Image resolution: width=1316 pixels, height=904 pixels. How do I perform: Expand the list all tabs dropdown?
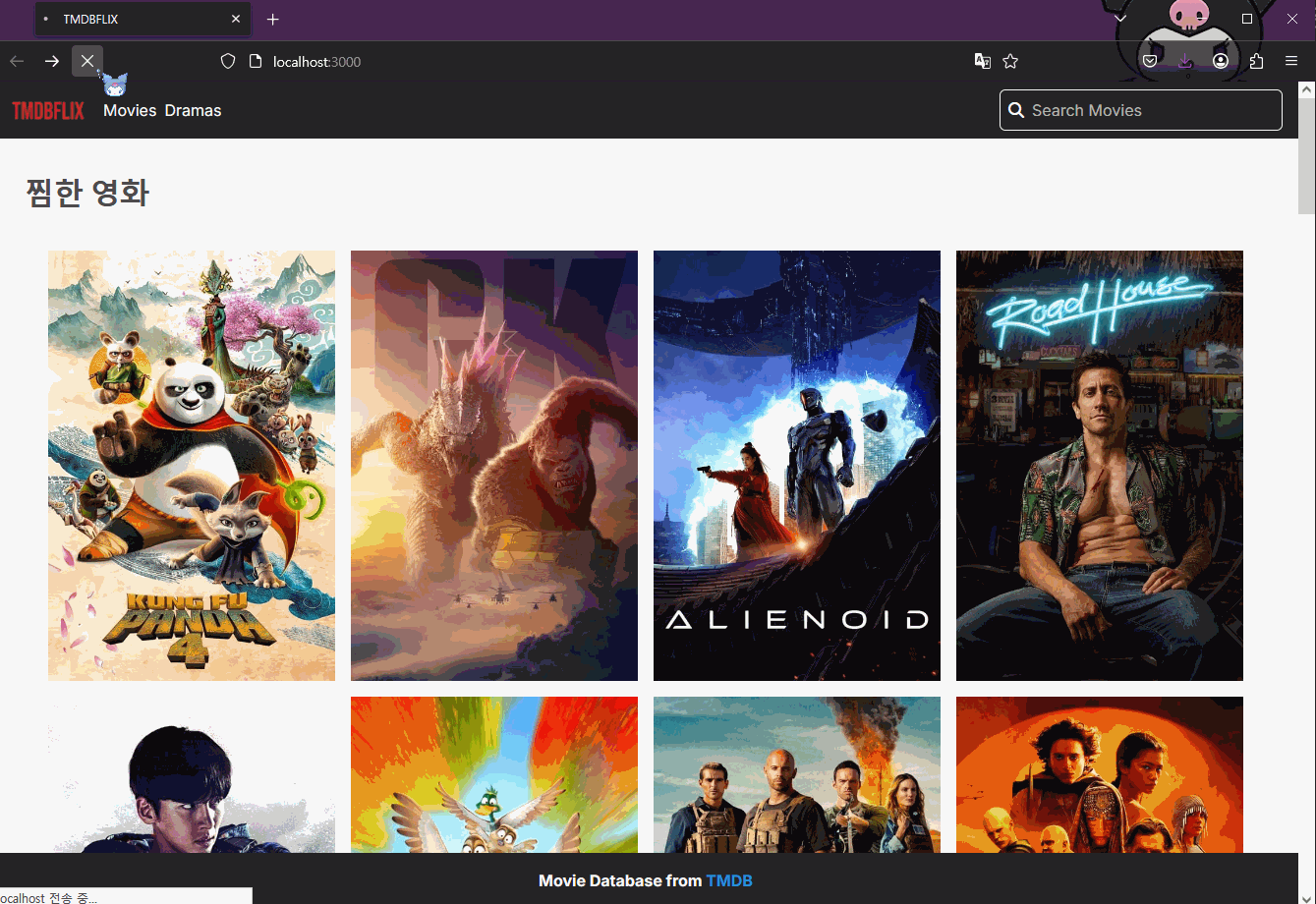pos(1120,19)
